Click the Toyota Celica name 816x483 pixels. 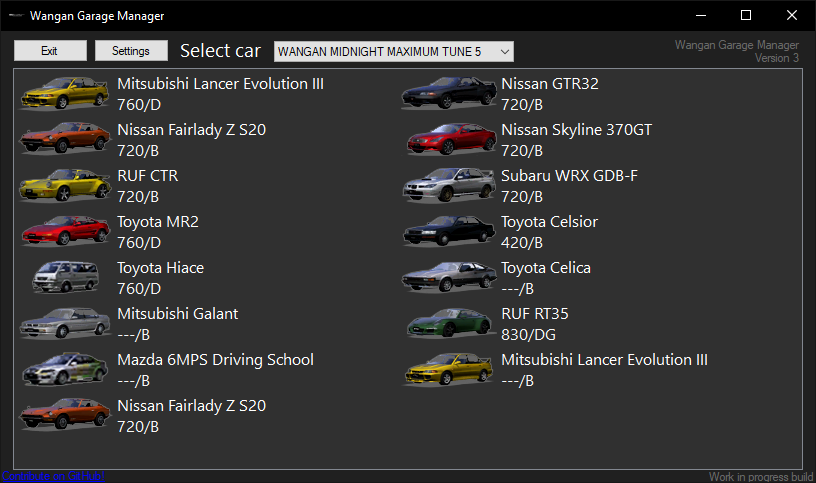point(546,268)
